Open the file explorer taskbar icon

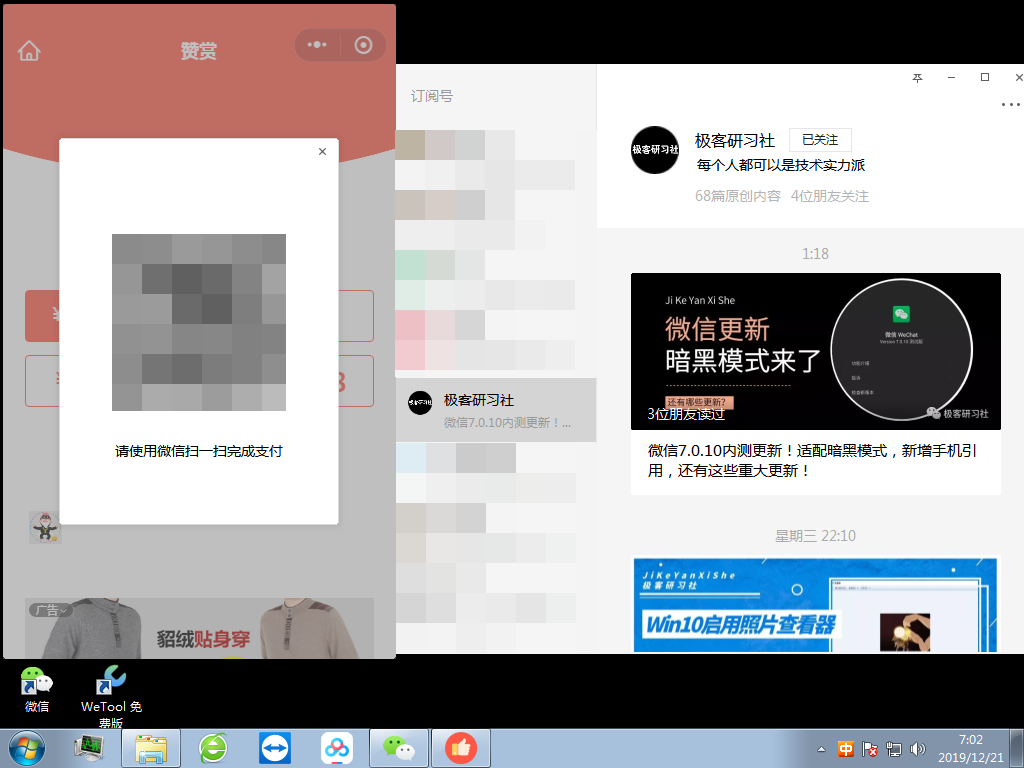[151, 748]
